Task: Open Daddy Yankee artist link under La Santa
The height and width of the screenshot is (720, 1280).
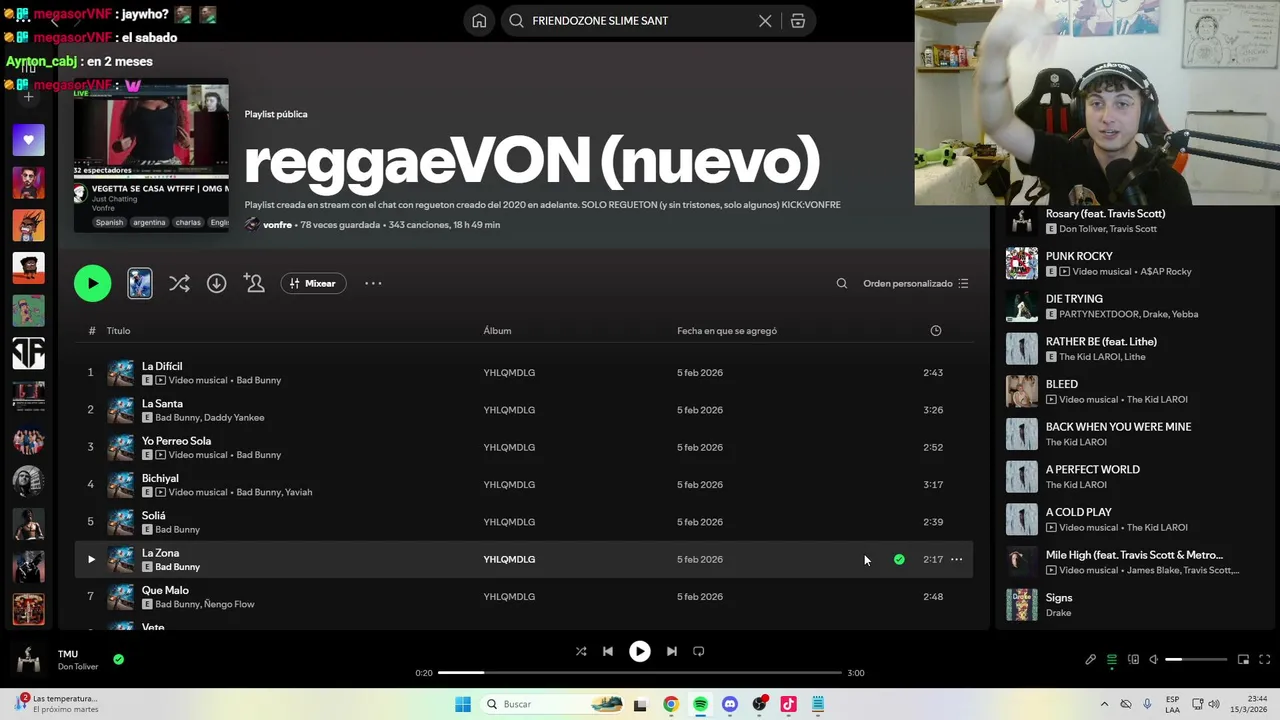Action: coord(235,418)
